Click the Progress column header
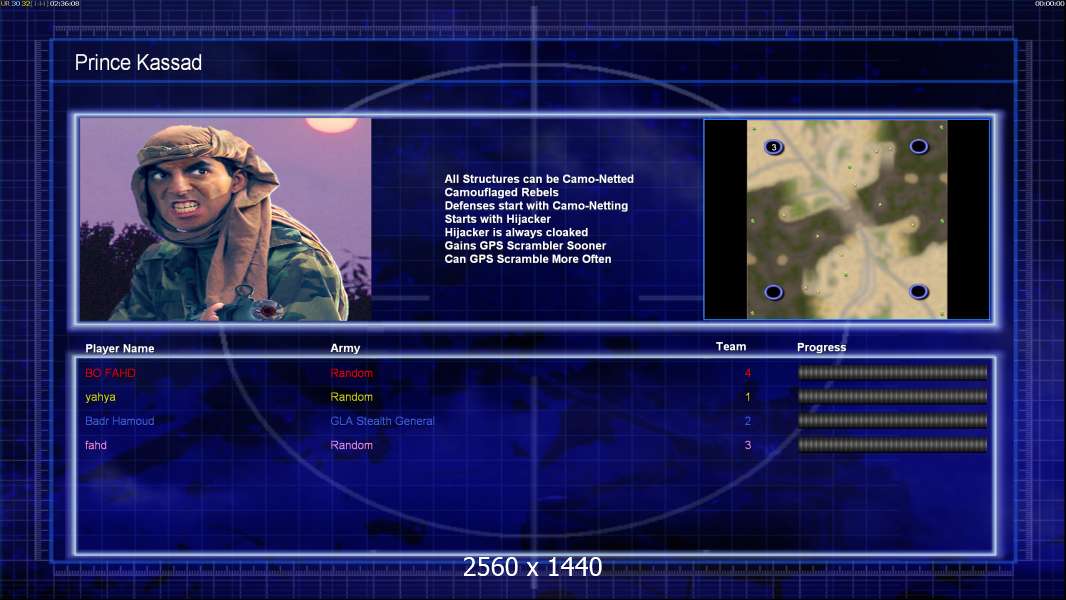The width and height of the screenshot is (1066, 600). [x=821, y=347]
